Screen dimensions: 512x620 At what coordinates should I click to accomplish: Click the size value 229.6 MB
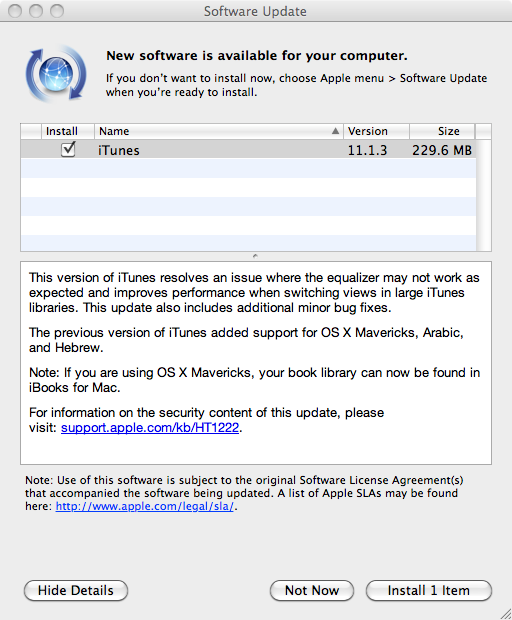(442, 150)
